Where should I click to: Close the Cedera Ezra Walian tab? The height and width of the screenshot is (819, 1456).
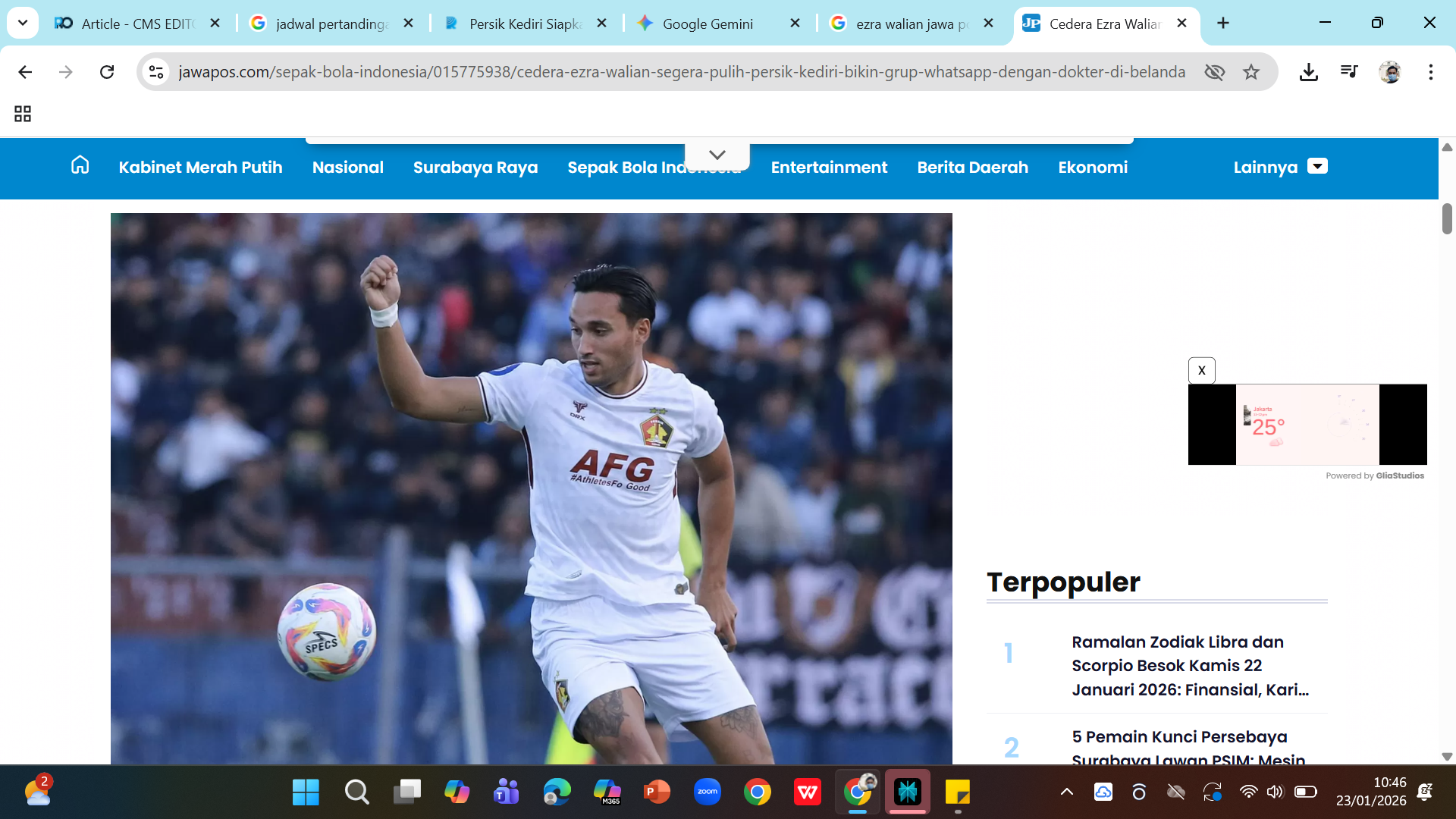(1181, 24)
